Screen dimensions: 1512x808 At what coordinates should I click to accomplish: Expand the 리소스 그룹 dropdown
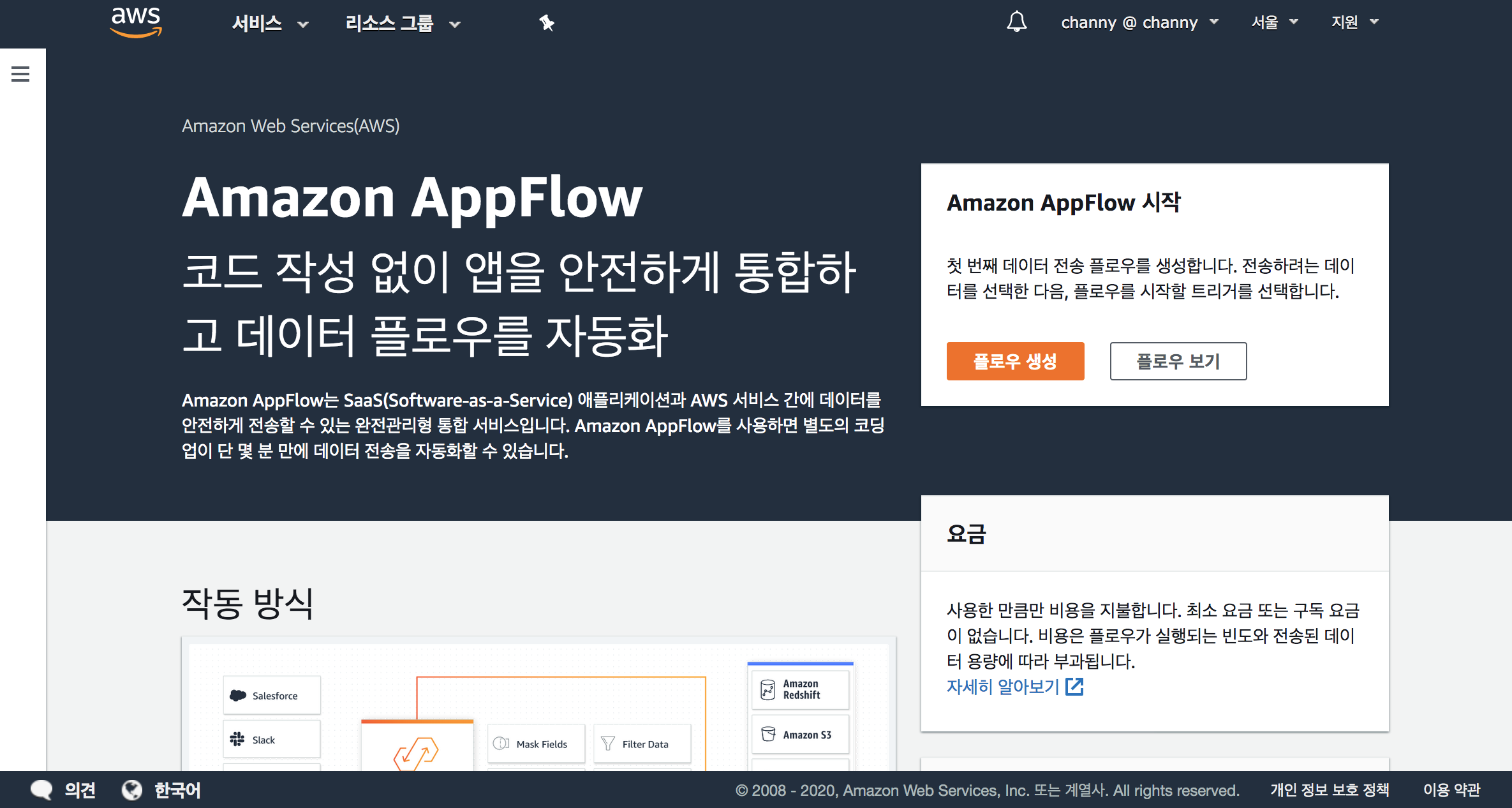pyautogui.click(x=402, y=24)
